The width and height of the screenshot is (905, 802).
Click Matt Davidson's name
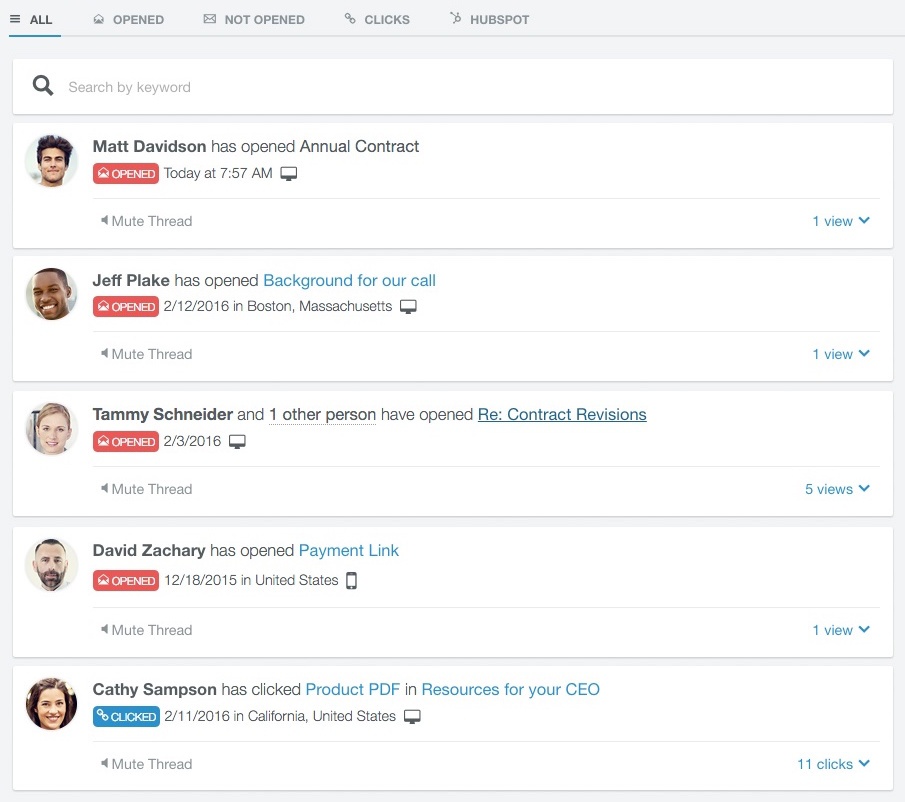pyautogui.click(x=149, y=147)
